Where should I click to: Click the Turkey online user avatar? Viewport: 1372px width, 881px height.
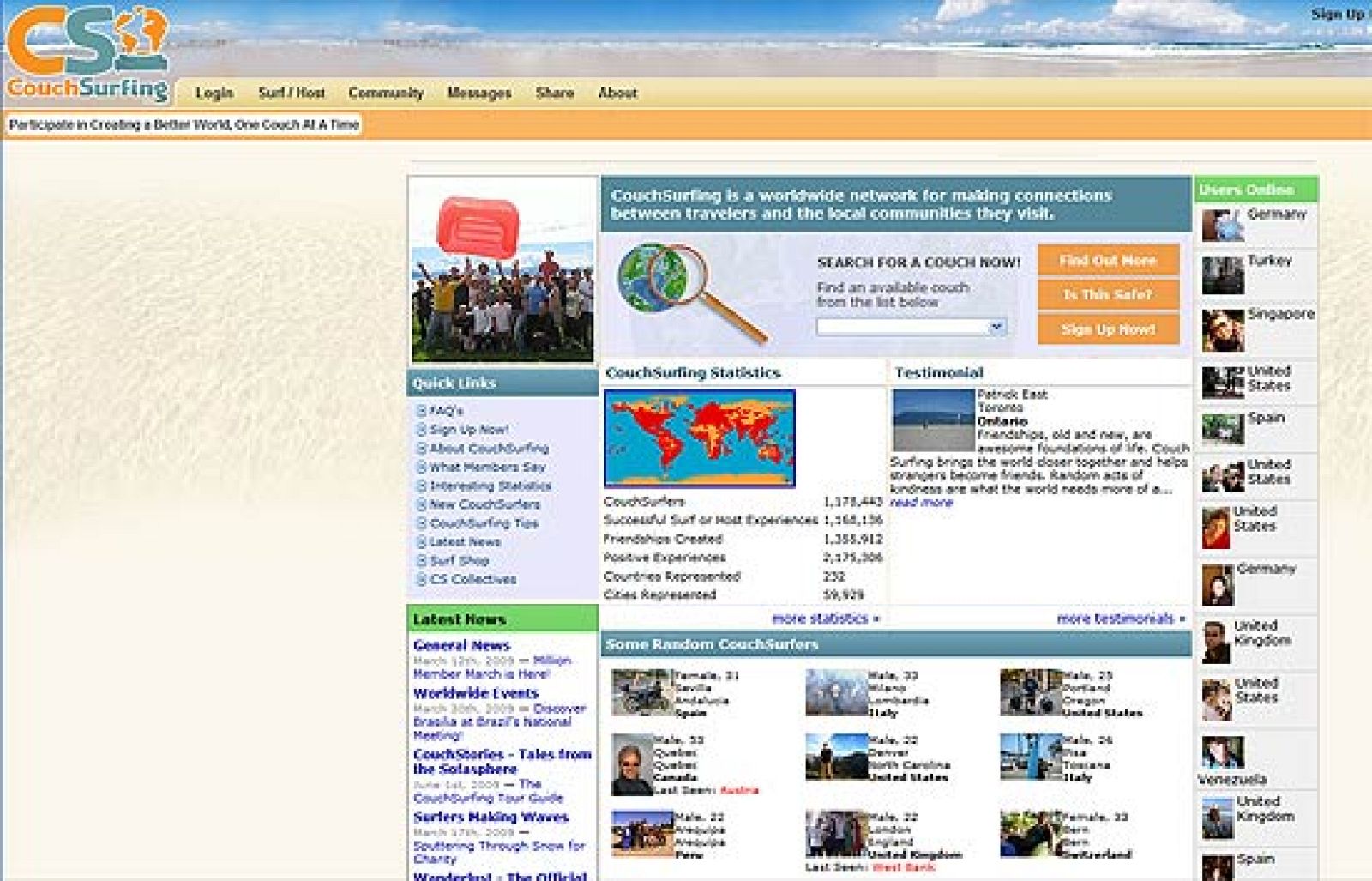[x=1222, y=275]
